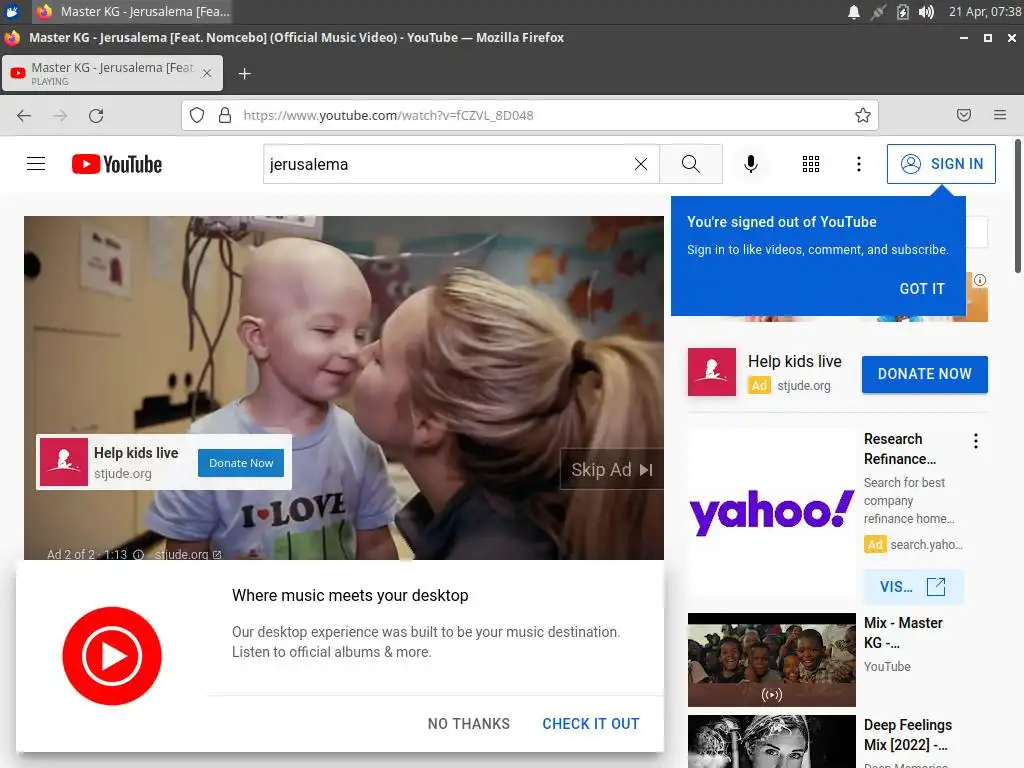This screenshot has height=768, width=1024.
Task: Click Deep Feelings Mix [2022] title
Action: (908, 735)
